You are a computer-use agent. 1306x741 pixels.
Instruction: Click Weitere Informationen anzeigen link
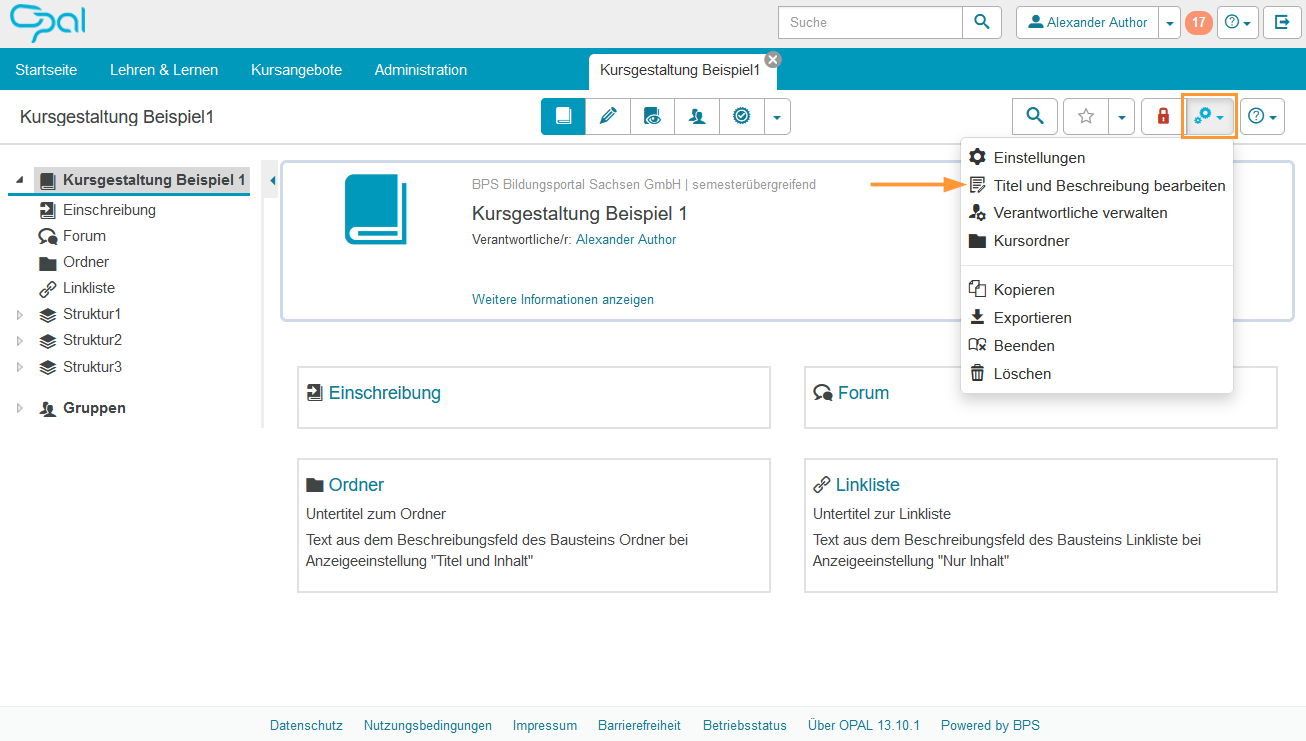click(x=563, y=299)
